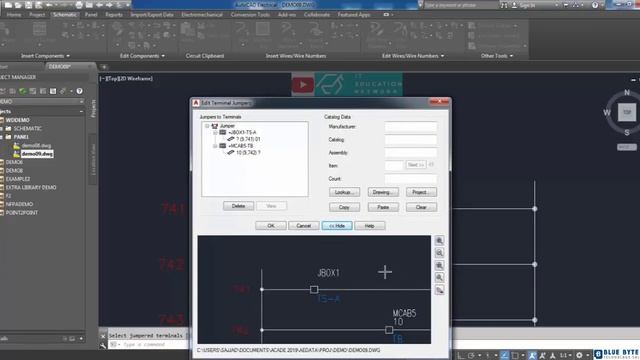Click the W compass letter on ViewCube

tap(607, 112)
